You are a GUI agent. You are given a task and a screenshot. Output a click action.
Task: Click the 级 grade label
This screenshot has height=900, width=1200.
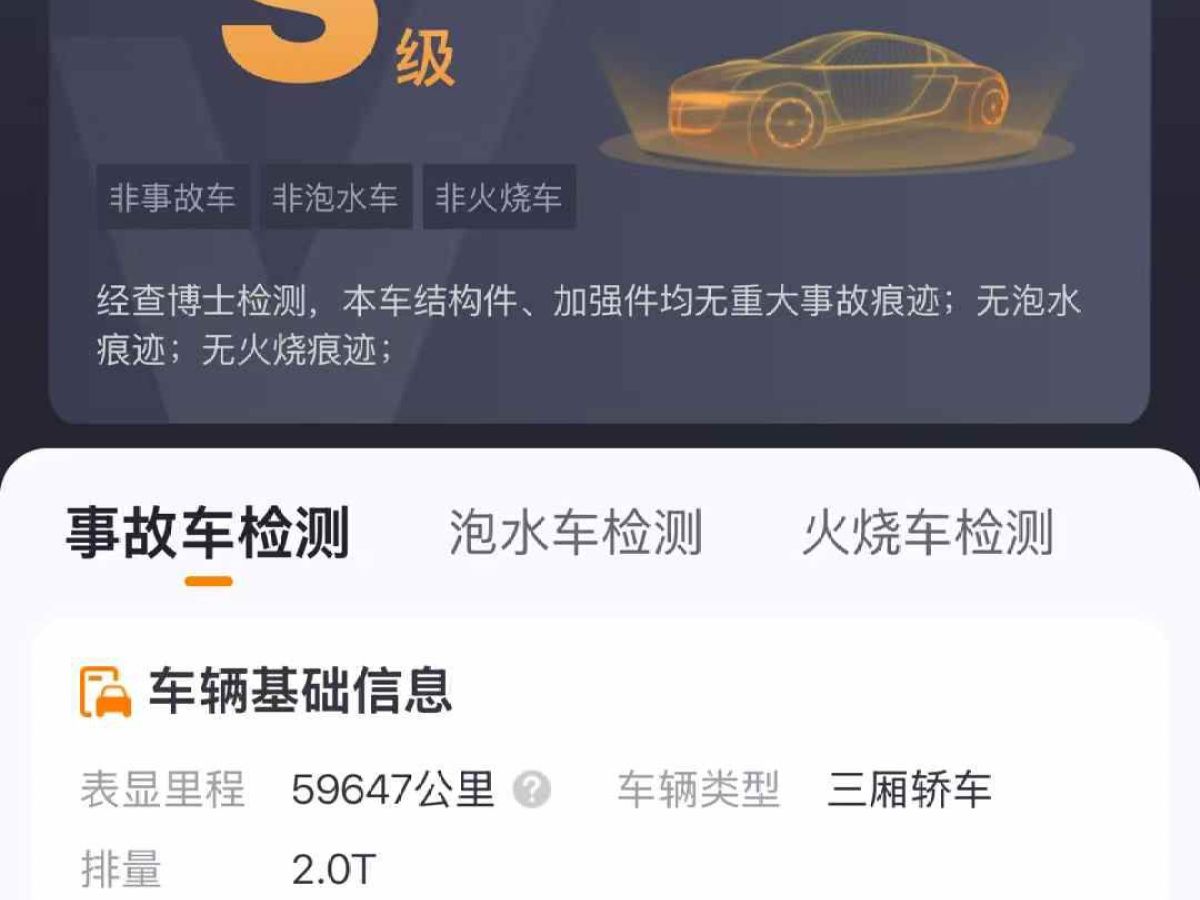(x=425, y=59)
